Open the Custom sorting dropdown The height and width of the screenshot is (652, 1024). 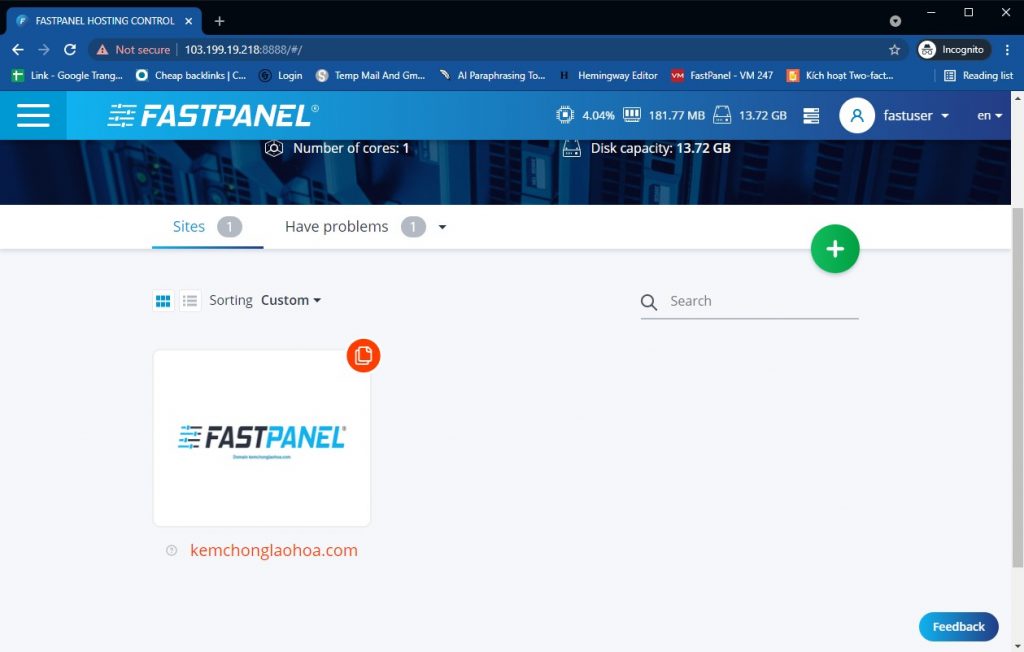click(x=291, y=300)
